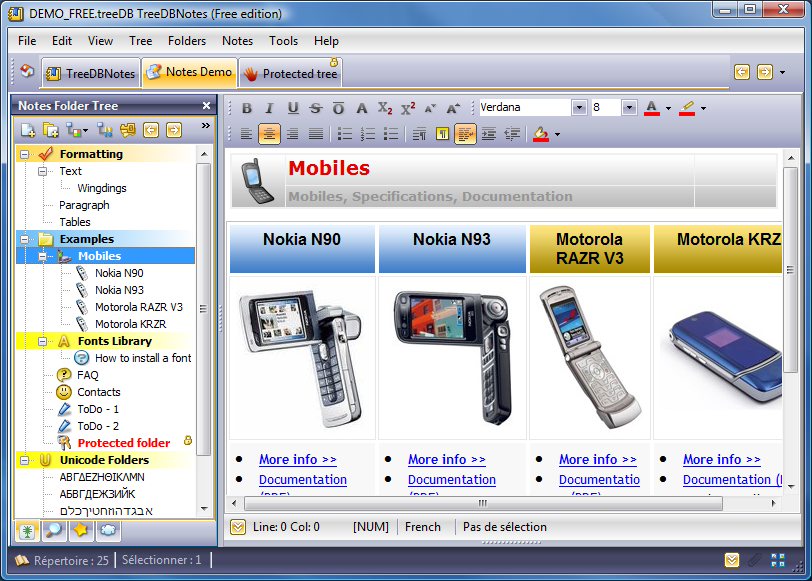Increase paragraph indent
Screen dimensions: 812x581
click(488, 134)
